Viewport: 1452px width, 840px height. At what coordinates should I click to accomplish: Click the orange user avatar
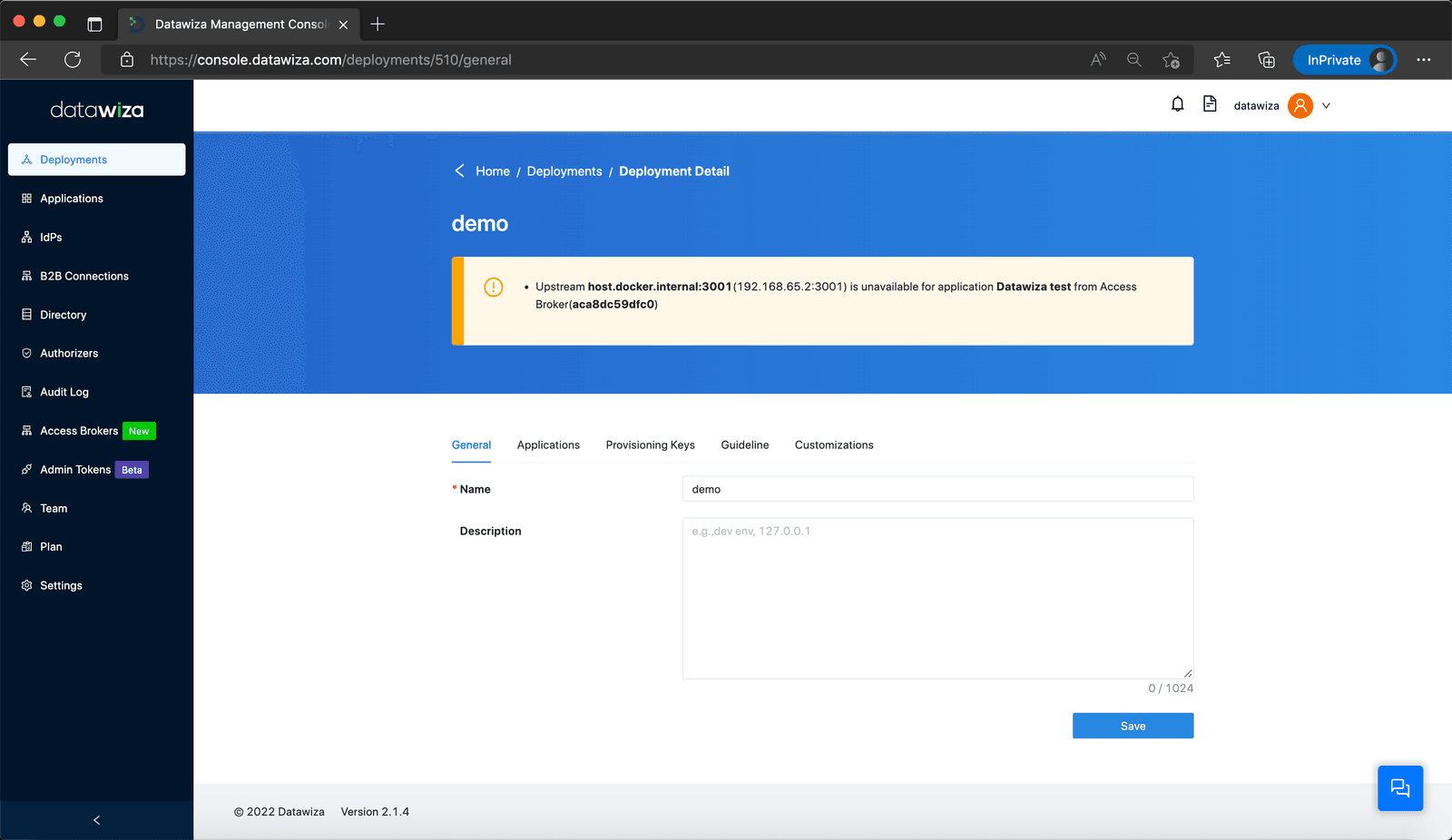point(1300,106)
